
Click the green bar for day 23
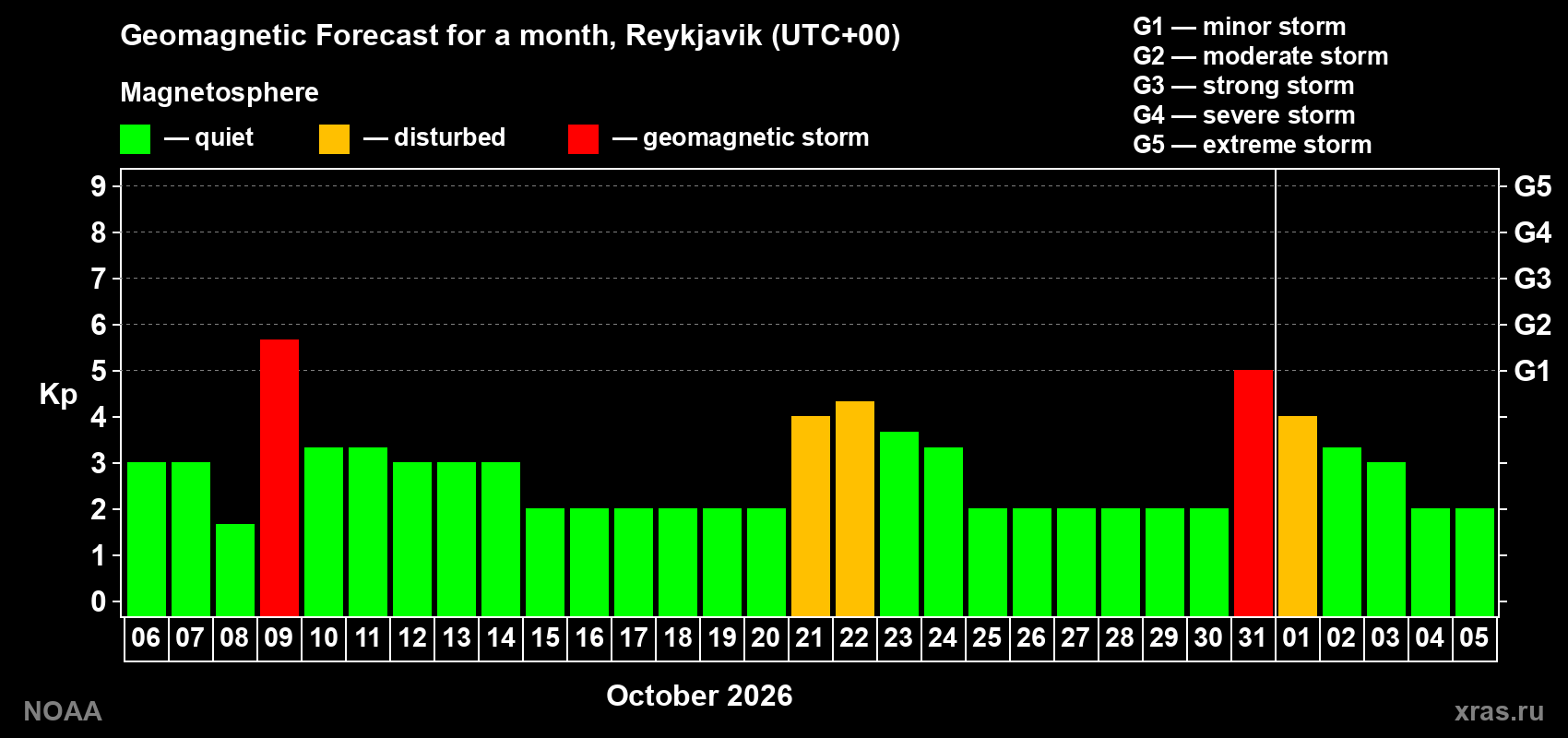point(899,524)
